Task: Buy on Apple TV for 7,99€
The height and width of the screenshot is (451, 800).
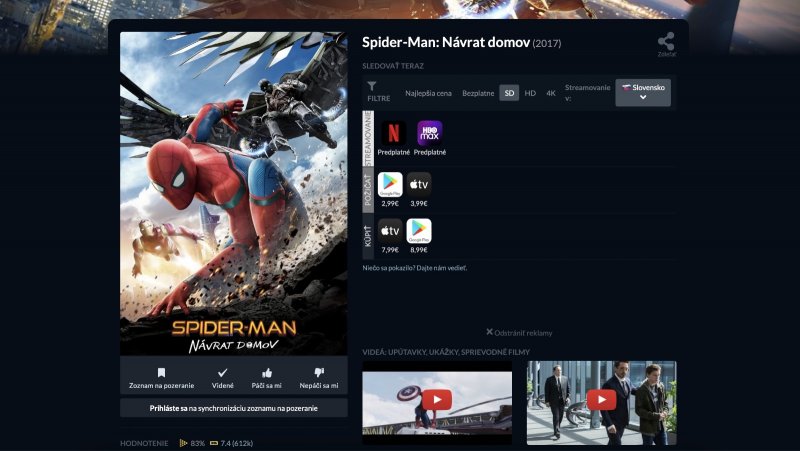Action: 390,231
